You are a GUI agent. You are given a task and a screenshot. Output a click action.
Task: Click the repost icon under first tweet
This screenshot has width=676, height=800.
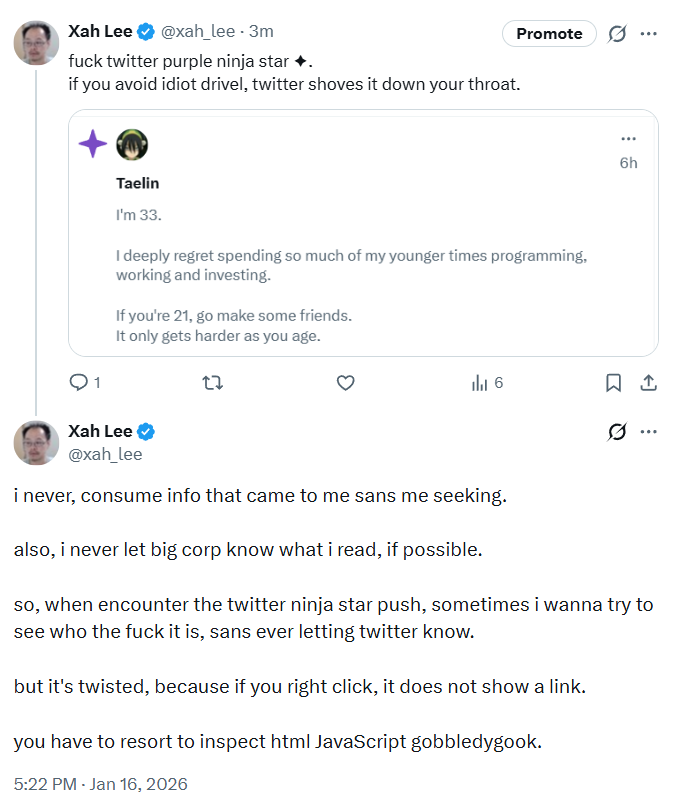pyautogui.click(x=212, y=382)
